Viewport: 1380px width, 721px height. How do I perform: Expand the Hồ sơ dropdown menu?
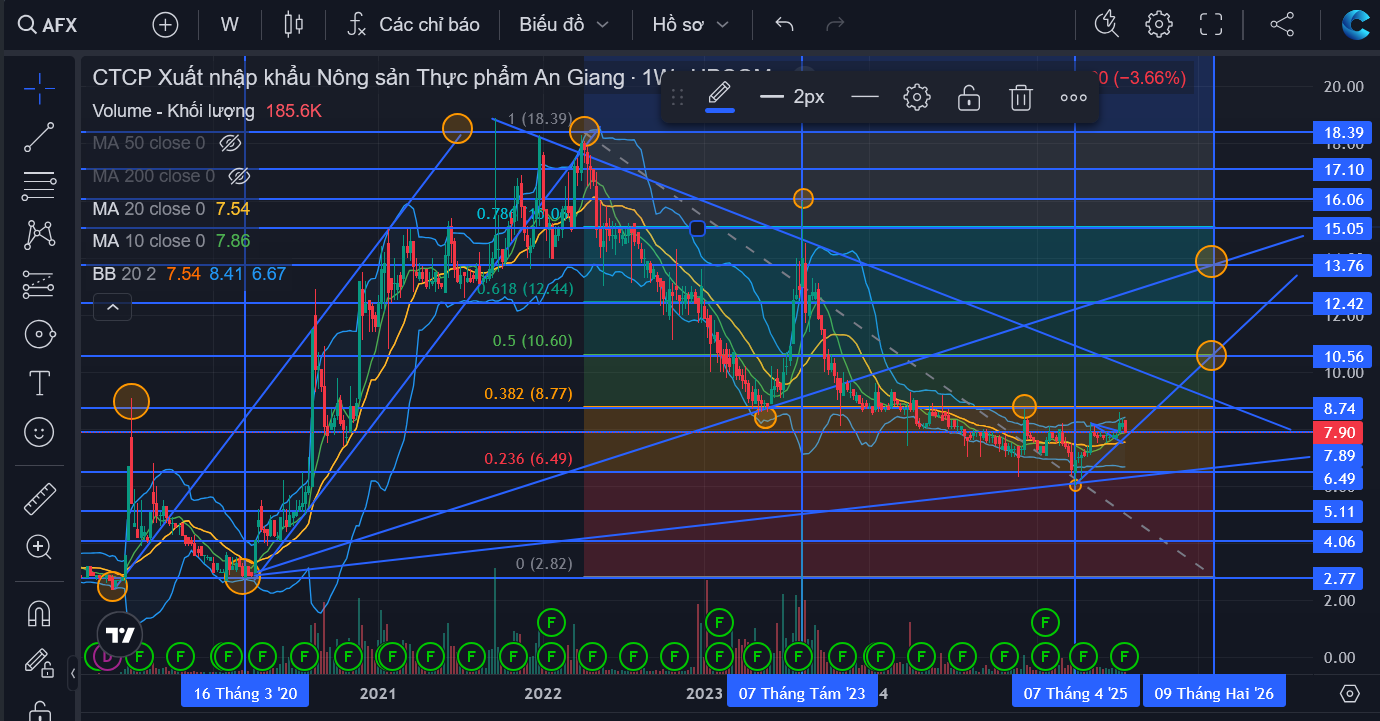click(x=691, y=25)
